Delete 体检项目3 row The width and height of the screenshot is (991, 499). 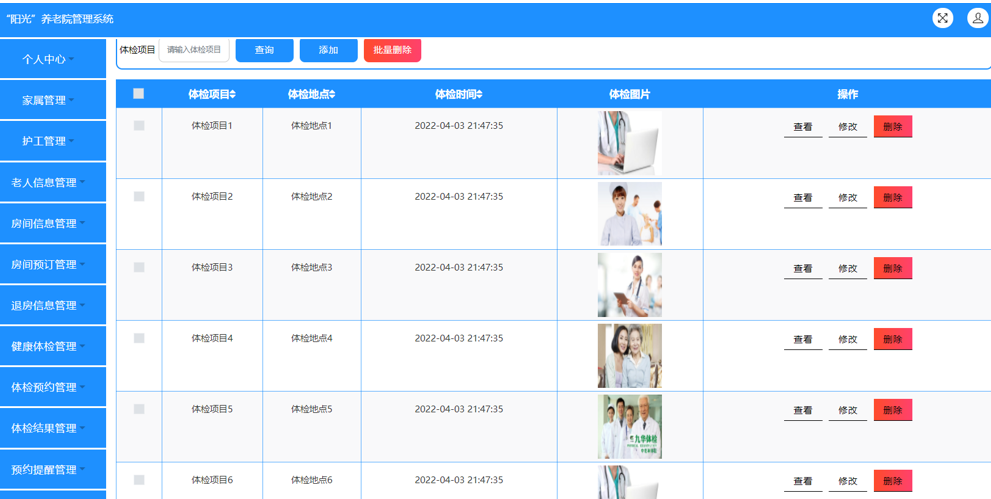[x=893, y=268]
